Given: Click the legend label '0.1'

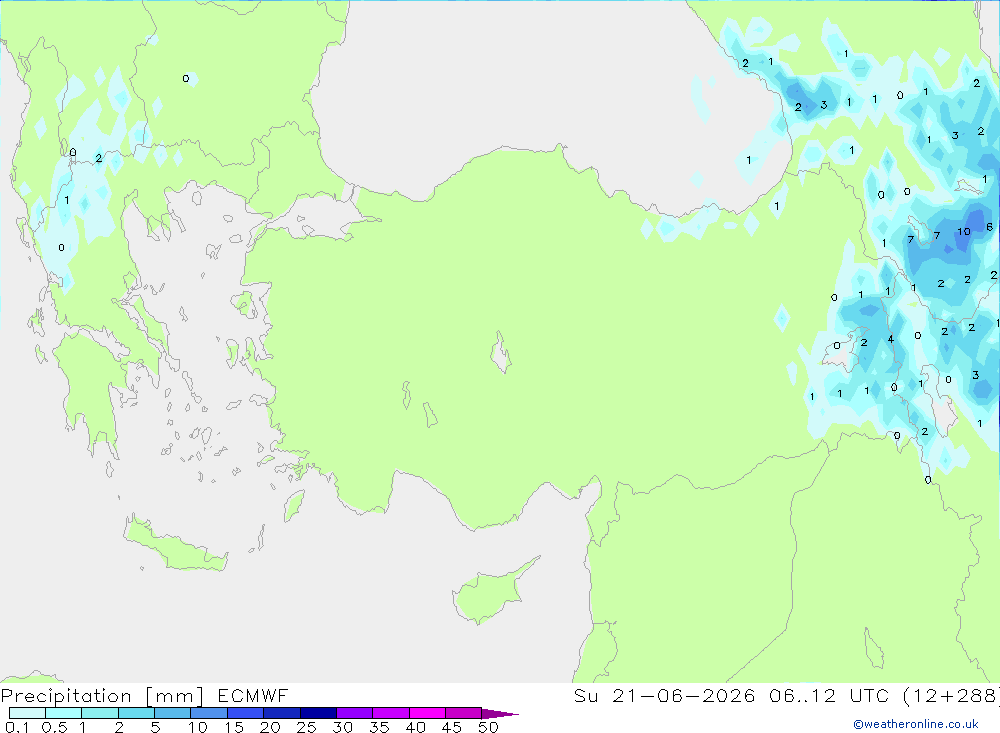Looking at the screenshot, I should point(17,727).
